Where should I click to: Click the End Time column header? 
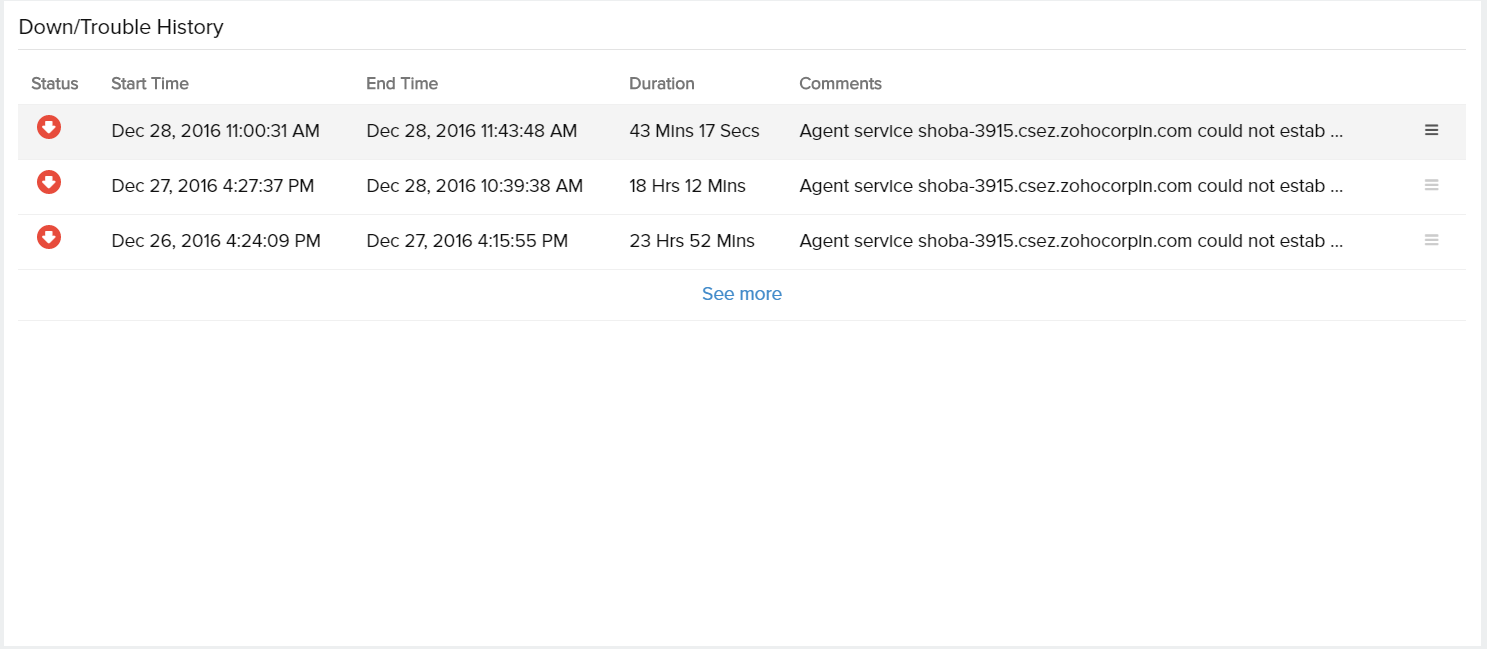coord(402,84)
